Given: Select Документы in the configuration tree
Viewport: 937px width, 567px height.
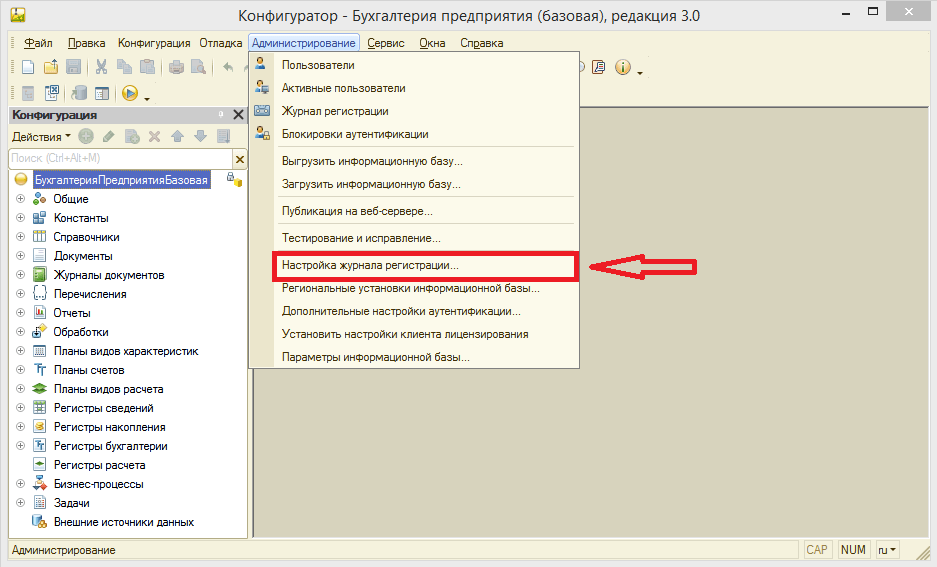Looking at the screenshot, I should click(82, 256).
